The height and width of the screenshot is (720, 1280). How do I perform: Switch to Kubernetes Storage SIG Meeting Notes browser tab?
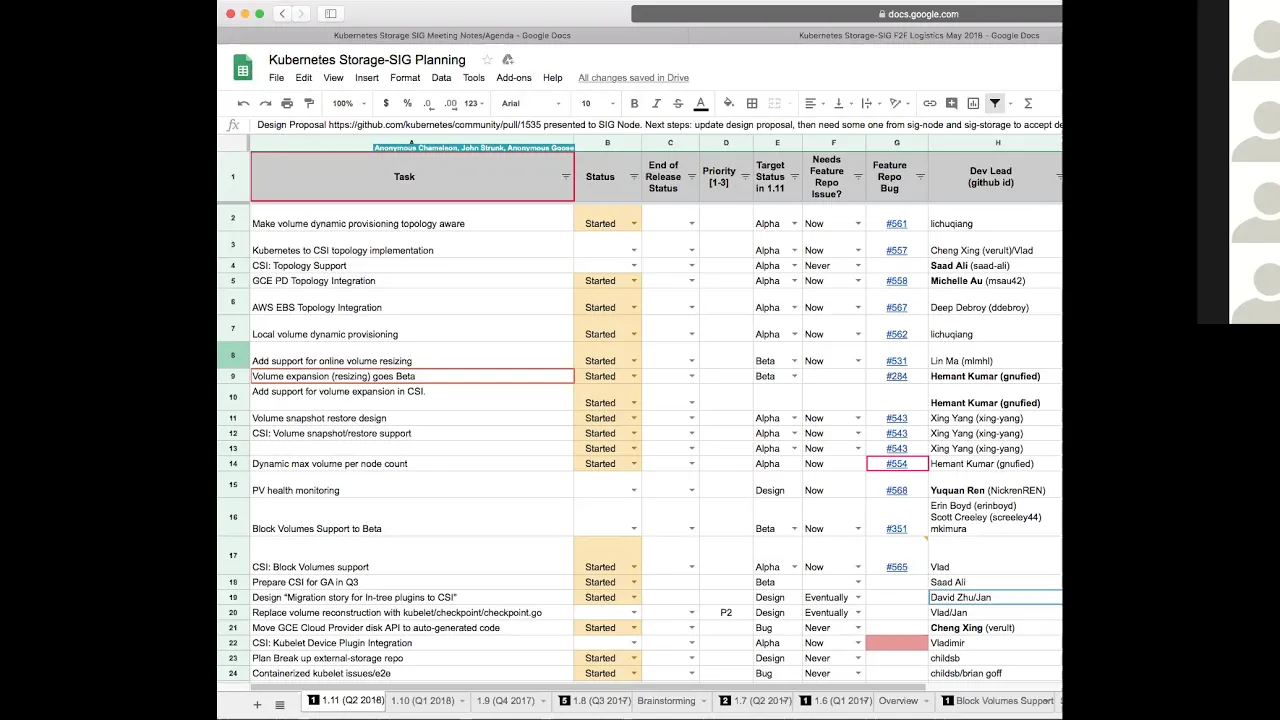pyautogui.click(x=453, y=36)
